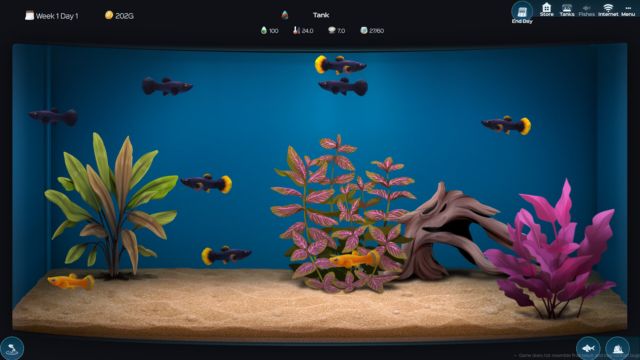Click the green water drop quality icon
Viewport: 640px width, 360px height.
[264, 30]
